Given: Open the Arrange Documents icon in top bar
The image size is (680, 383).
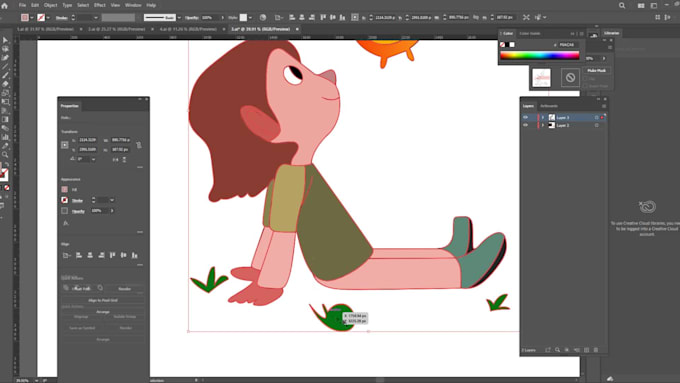Looking at the screenshot, I should [641, 6].
